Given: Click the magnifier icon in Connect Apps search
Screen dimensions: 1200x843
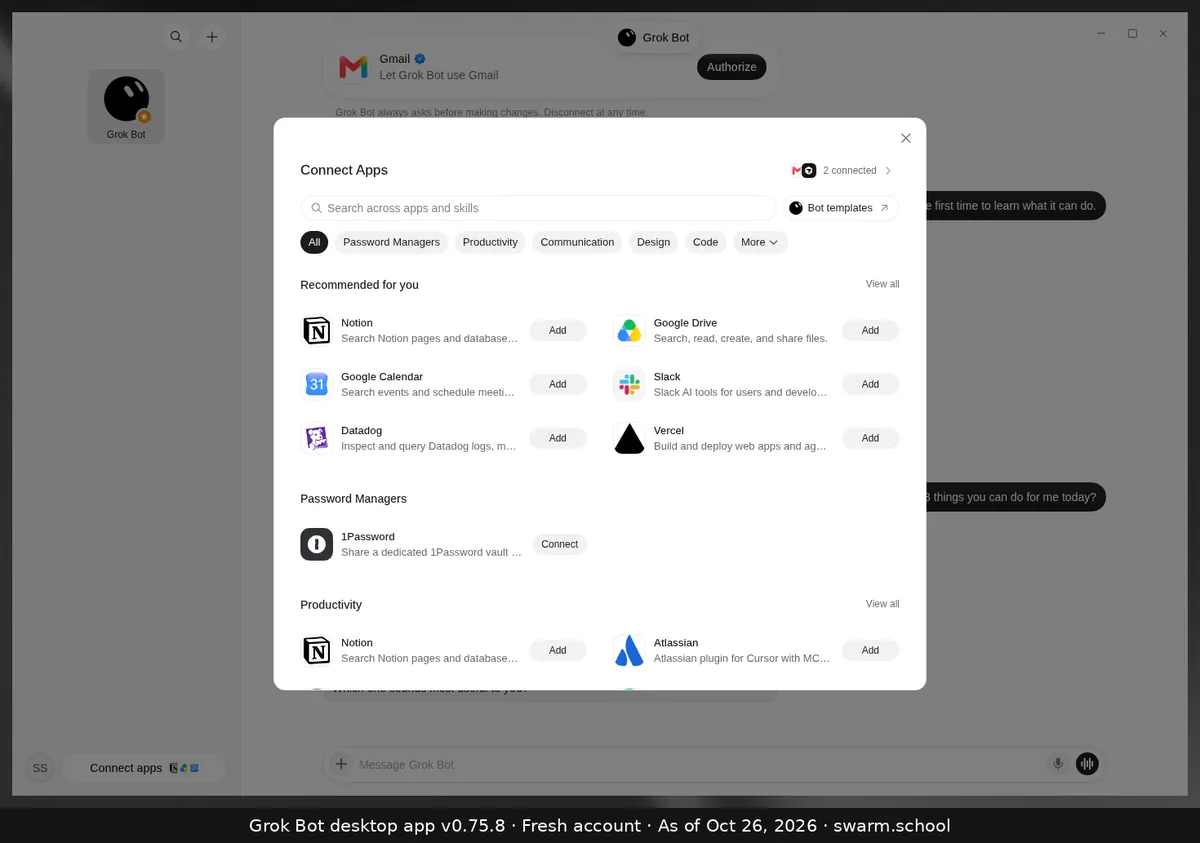Looking at the screenshot, I should click(316, 208).
